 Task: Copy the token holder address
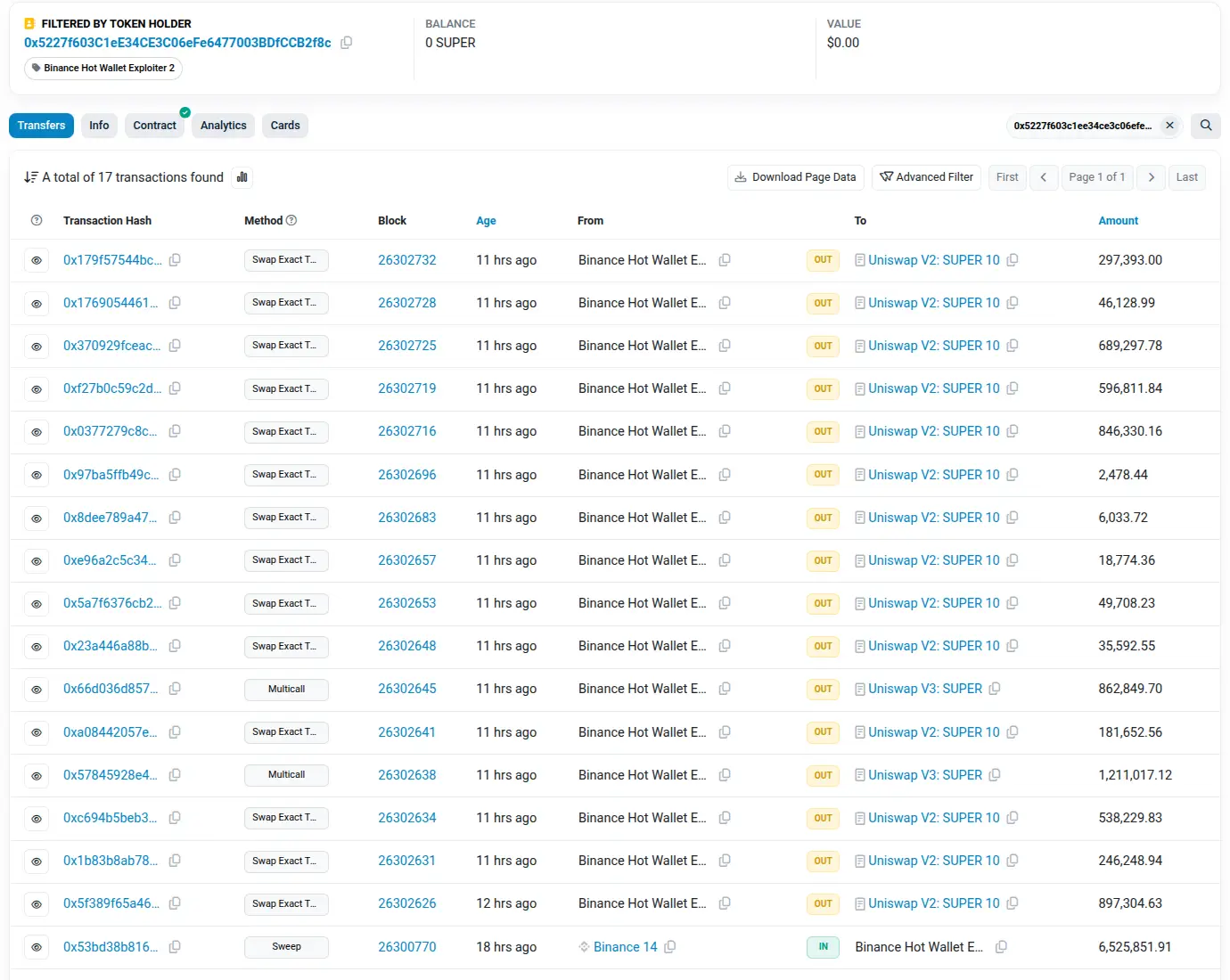point(347,43)
